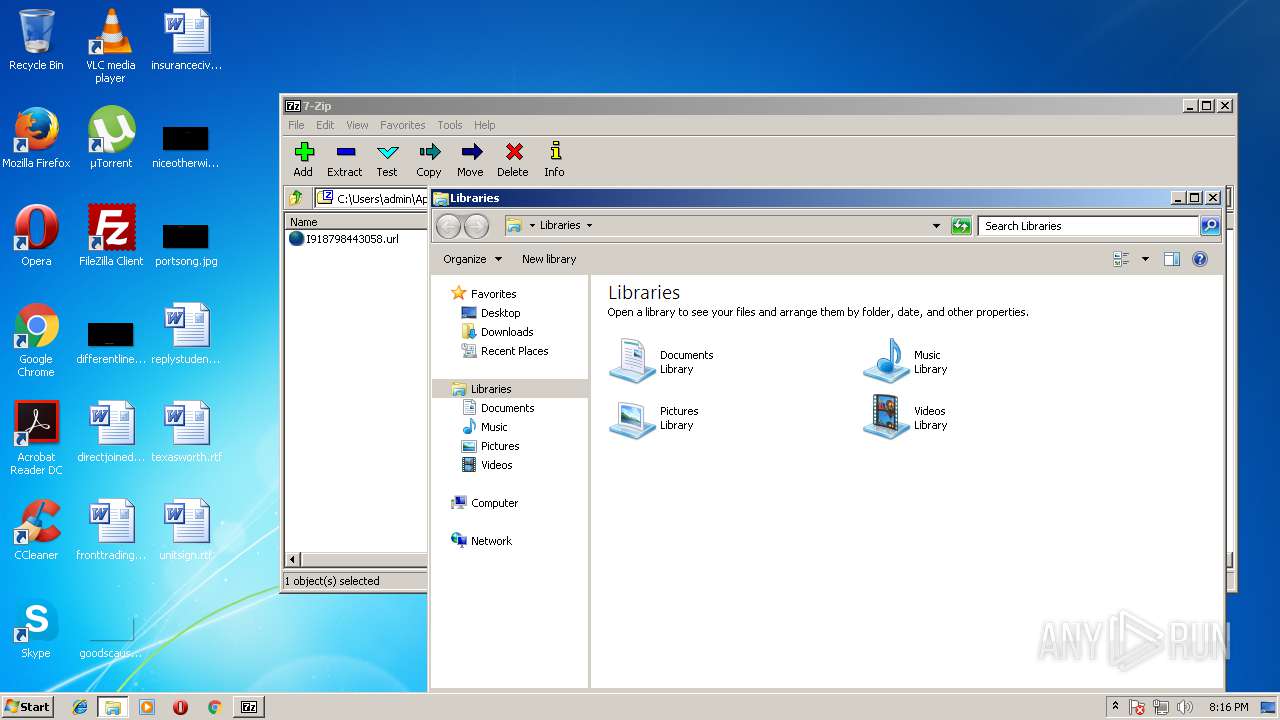Open the Favorites menu in 7-Zip
1280x720 pixels.
click(402, 125)
